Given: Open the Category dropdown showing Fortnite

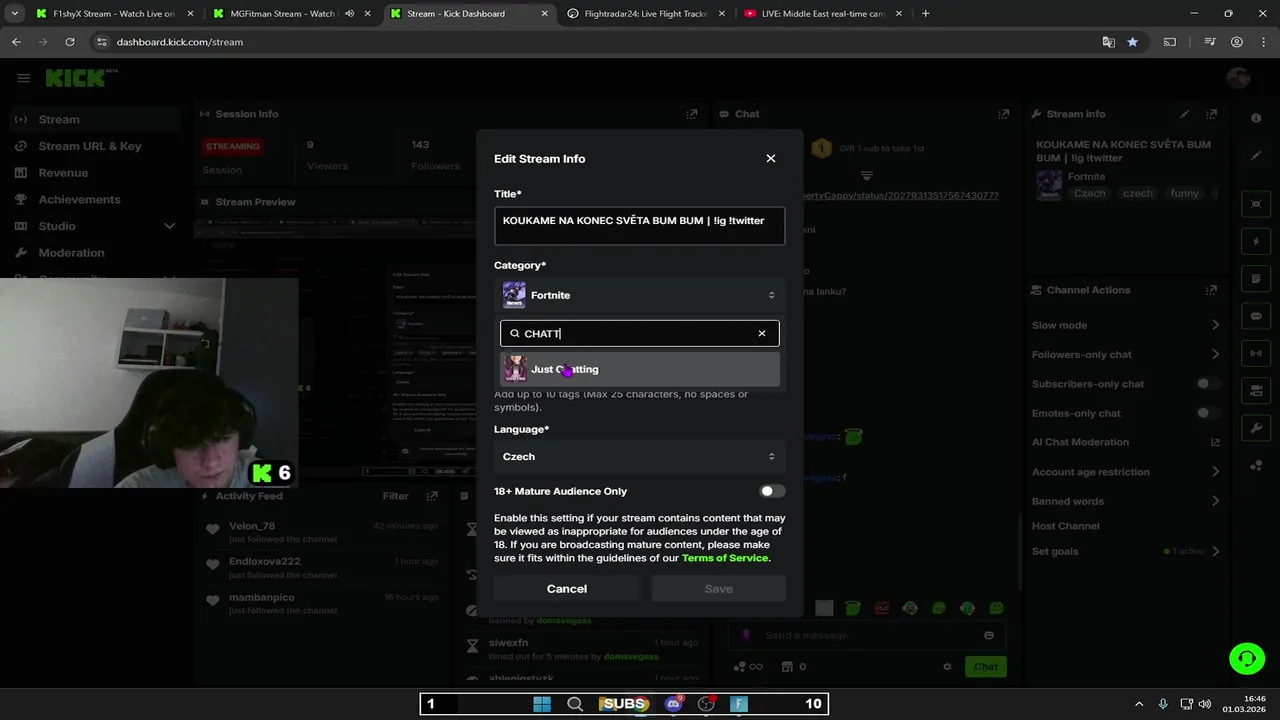Looking at the screenshot, I should [x=640, y=295].
